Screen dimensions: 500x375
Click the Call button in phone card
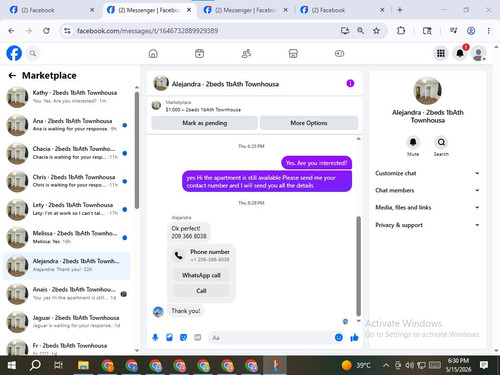(201, 291)
